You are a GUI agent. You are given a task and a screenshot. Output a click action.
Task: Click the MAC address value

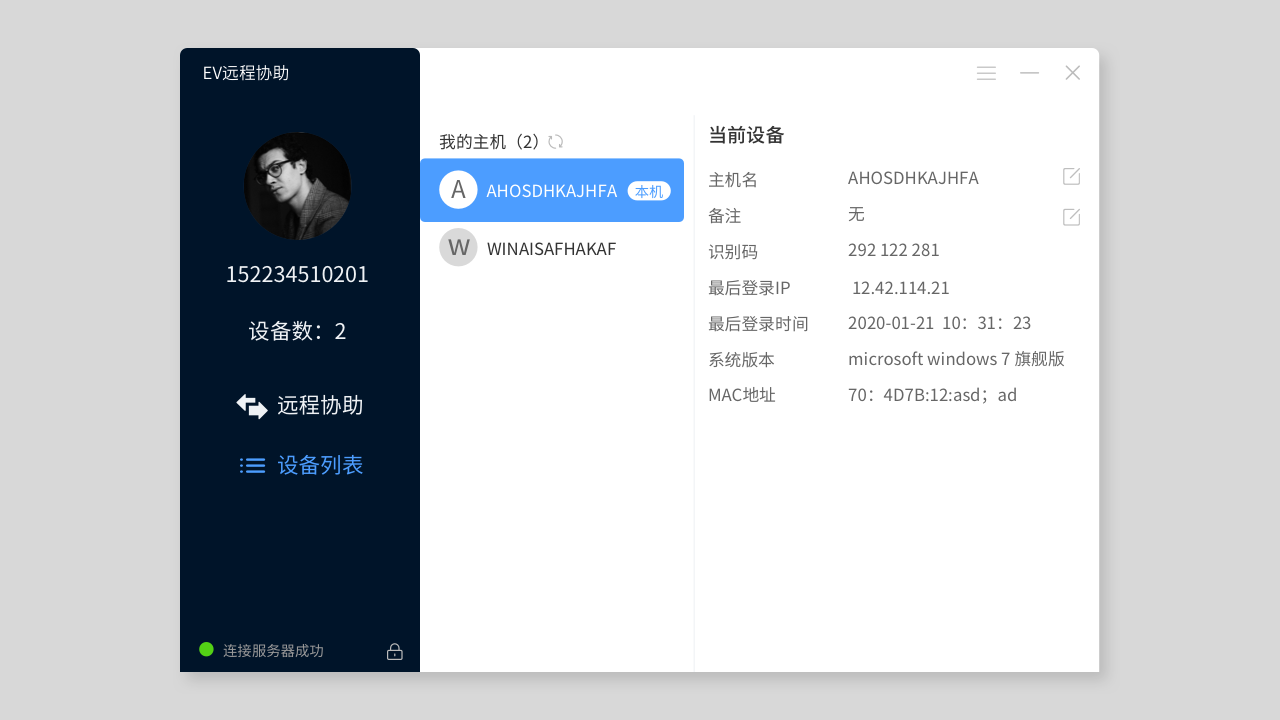pos(932,395)
